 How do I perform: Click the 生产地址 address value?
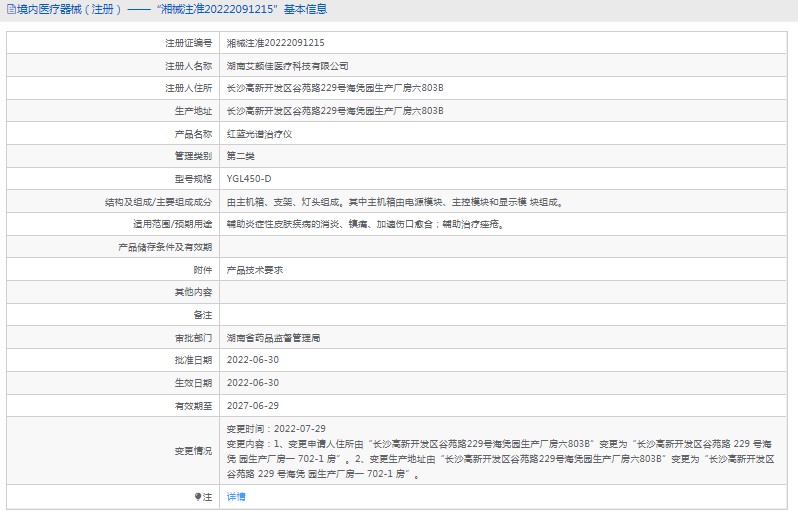pyautogui.click(x=335, y=111)
